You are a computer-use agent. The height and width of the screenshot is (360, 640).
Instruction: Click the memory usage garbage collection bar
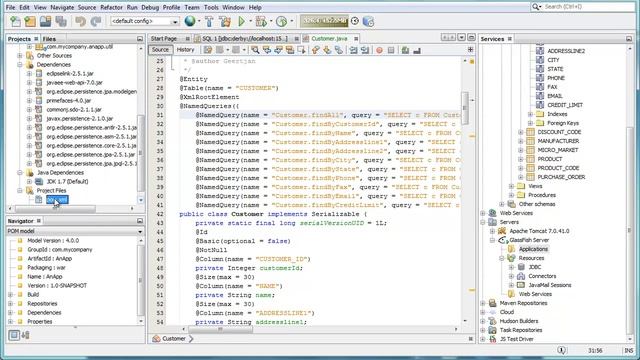pos(324,21)
